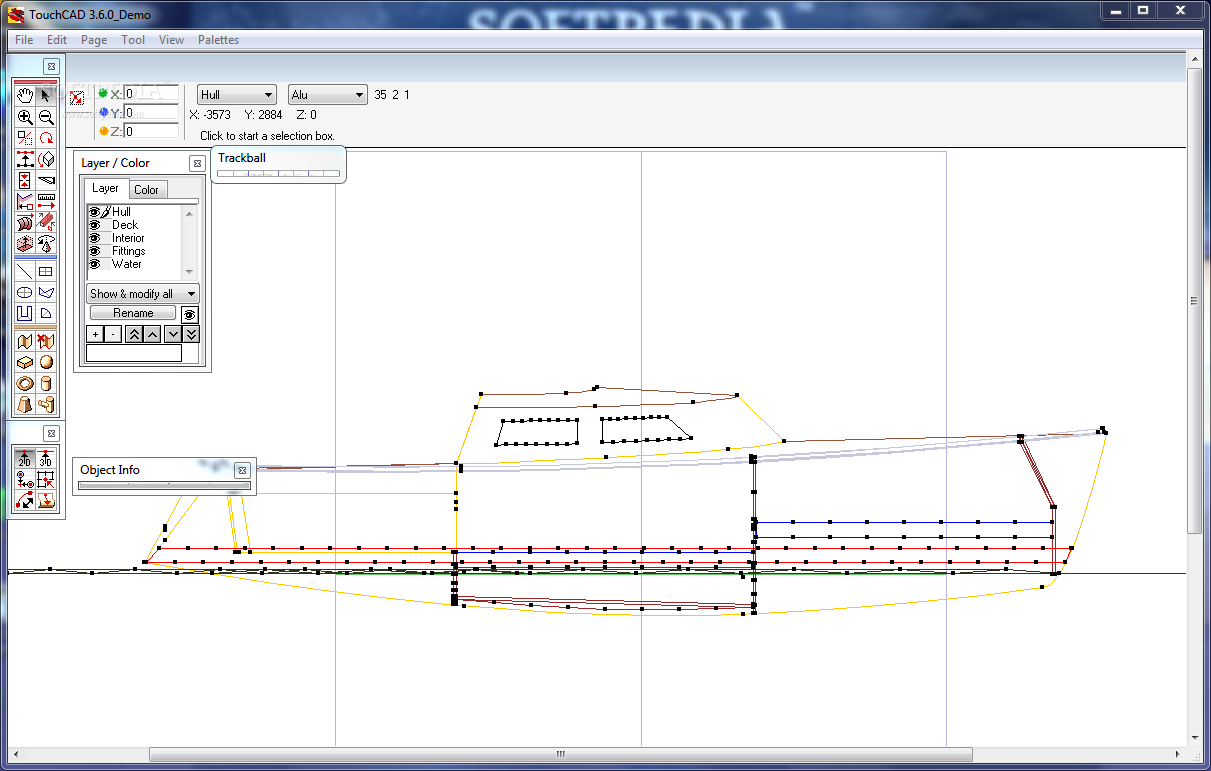Select the Hand pan tool

(25, 95)
